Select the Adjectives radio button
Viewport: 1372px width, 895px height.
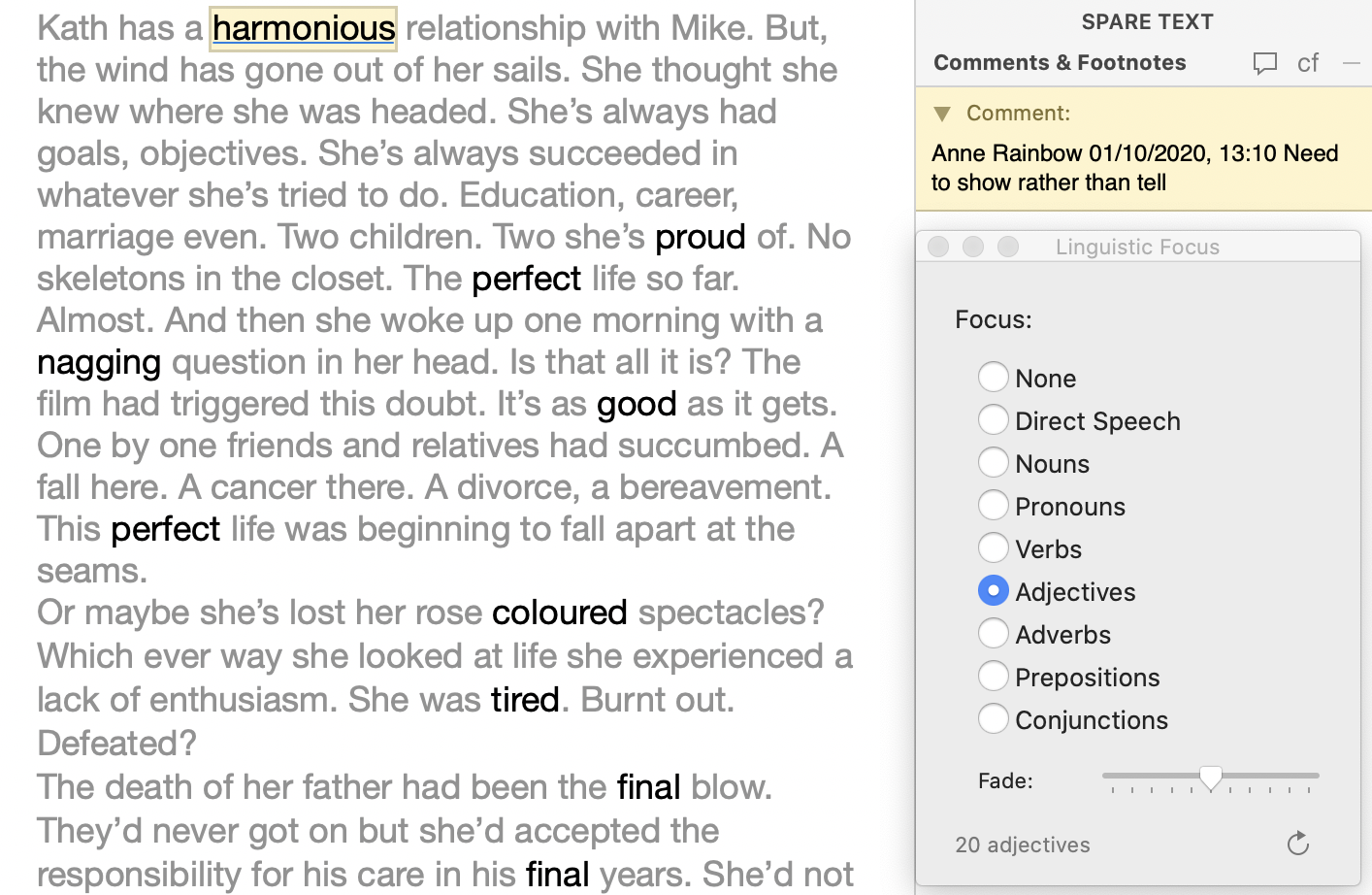(x=994, y=590)
